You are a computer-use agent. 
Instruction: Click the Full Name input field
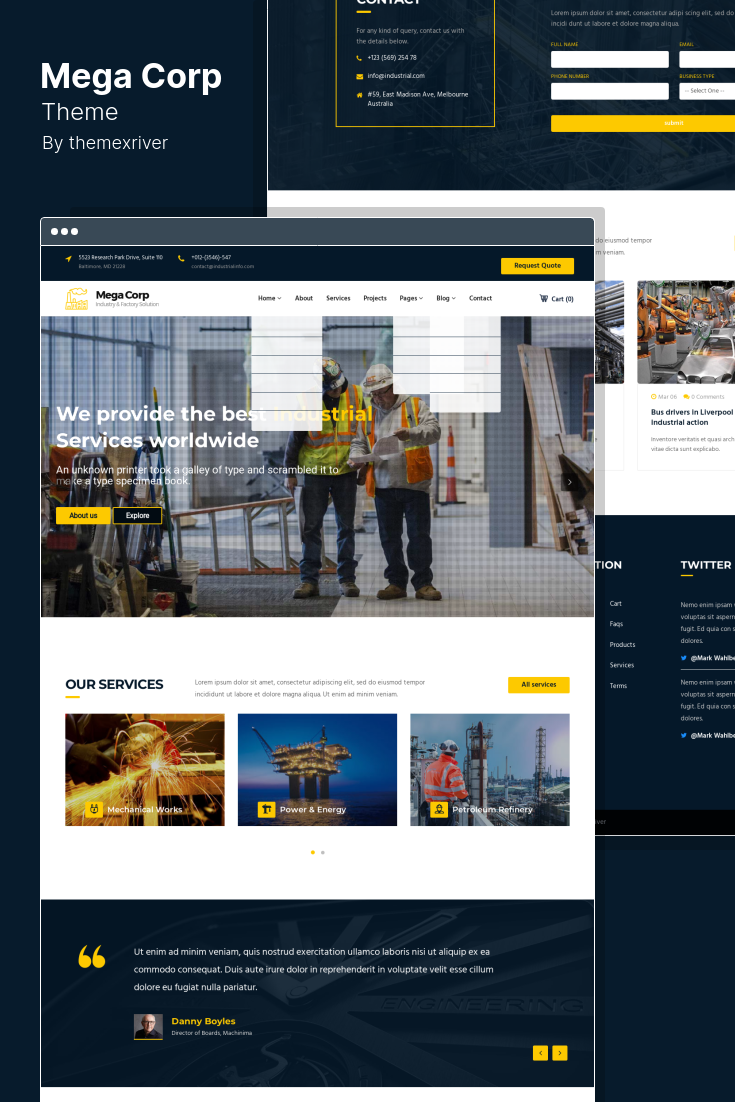[x=610, y=59]
